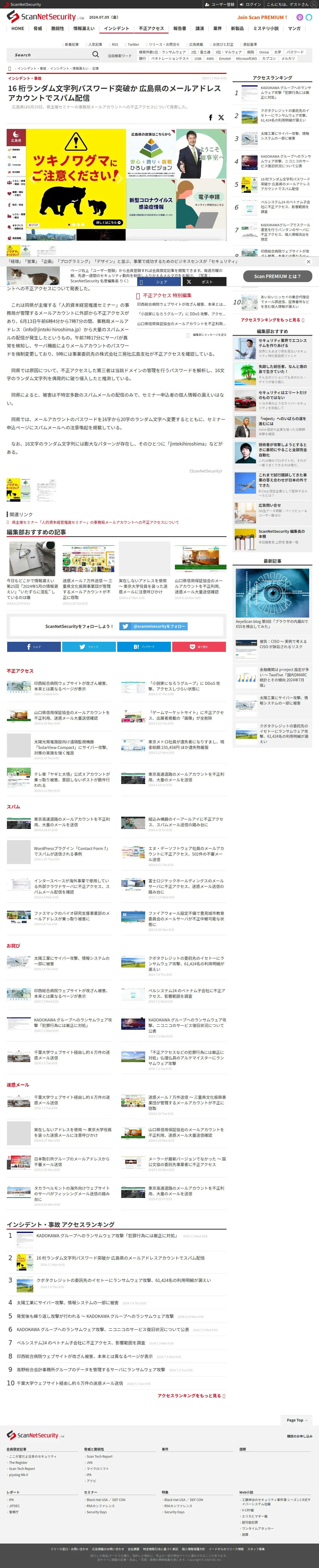Click the 不正アクセス 特別編集 overlay heading
The image size is (319, 1568).
[167, 295]
